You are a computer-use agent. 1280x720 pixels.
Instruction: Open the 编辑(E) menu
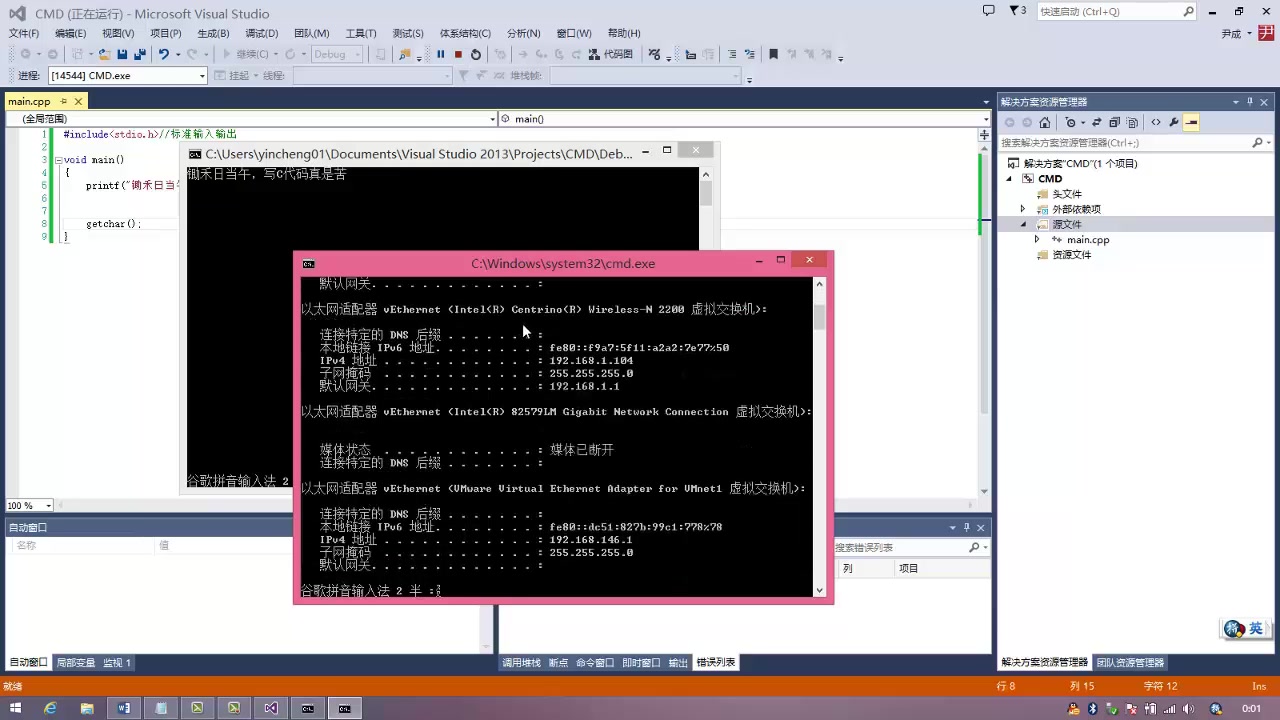[70, 33]
